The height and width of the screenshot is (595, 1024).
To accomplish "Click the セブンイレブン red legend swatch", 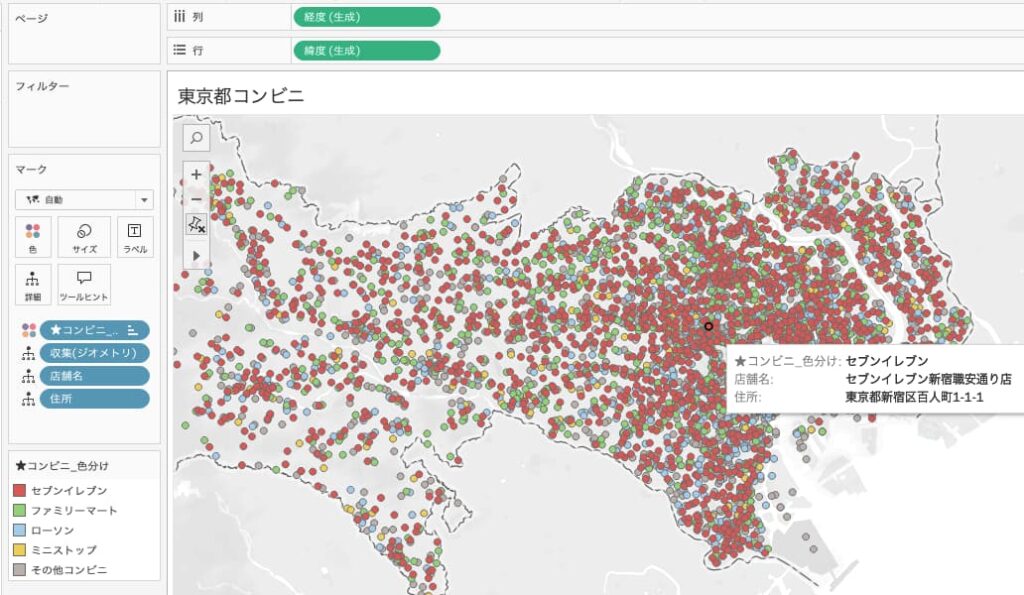I will click(20, 491).
